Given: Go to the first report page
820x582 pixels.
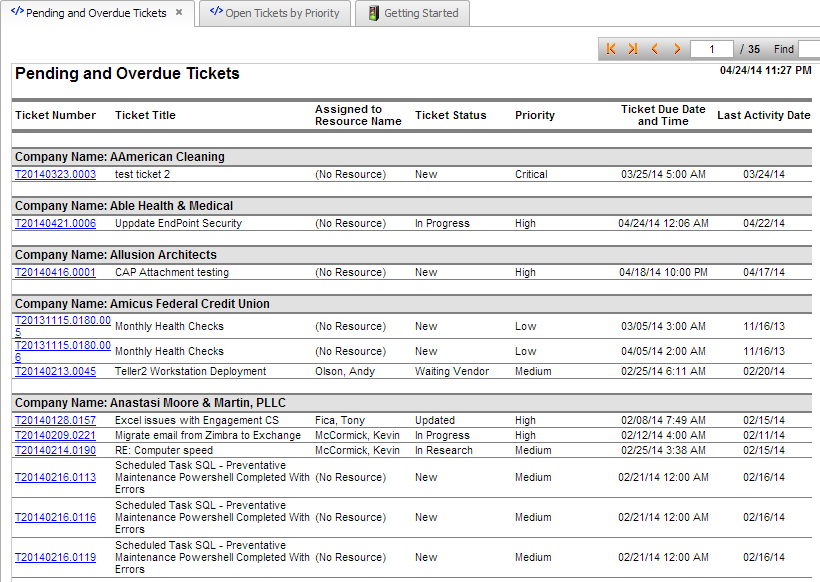Looking at the screenshot, I should [611, 49].
